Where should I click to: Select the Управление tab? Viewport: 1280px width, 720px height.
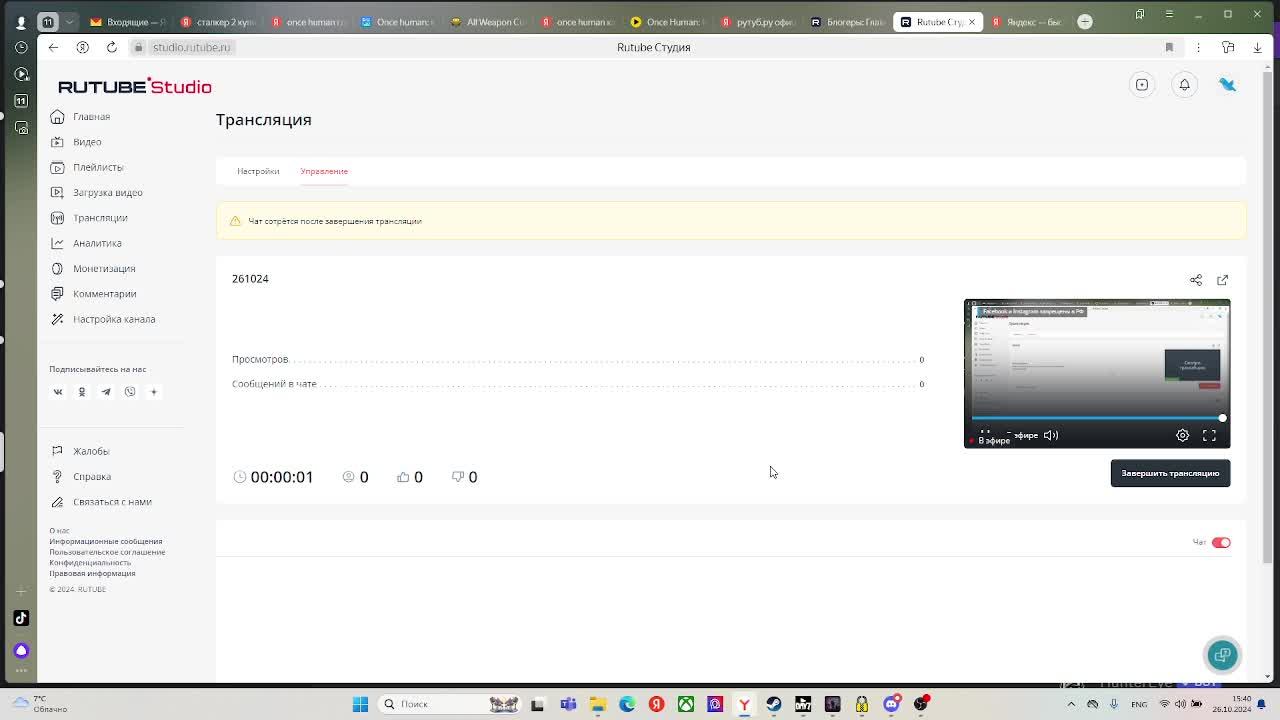[324, 171]
